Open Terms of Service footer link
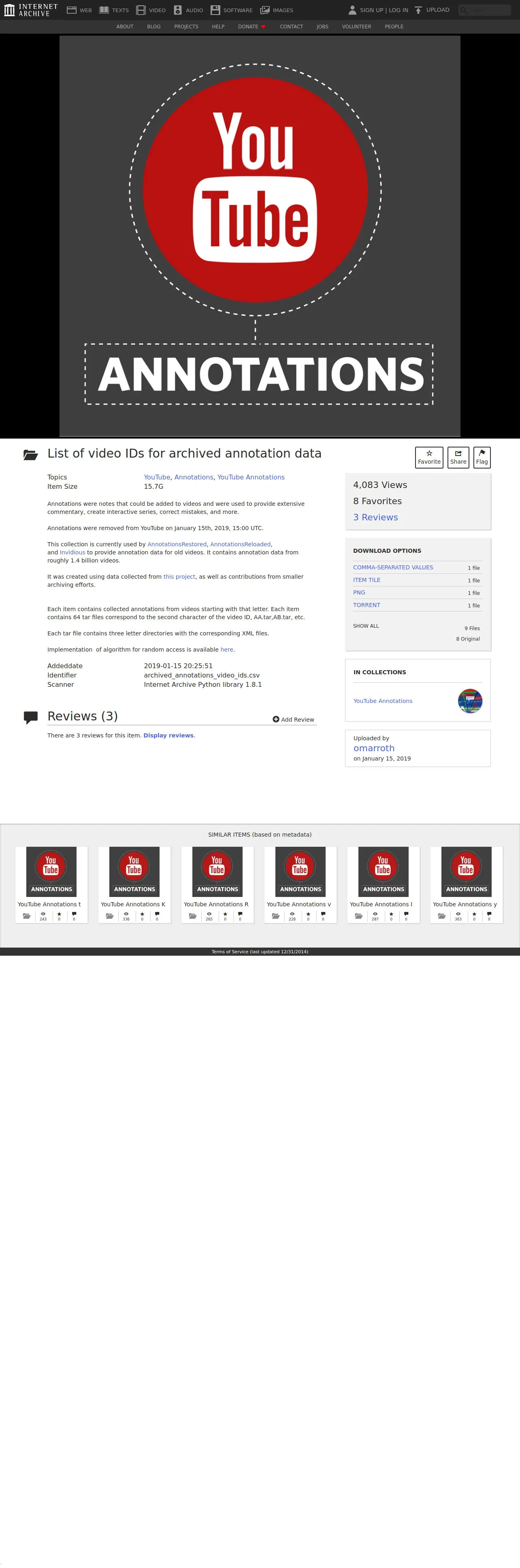520x1568 pixels. 260,951
